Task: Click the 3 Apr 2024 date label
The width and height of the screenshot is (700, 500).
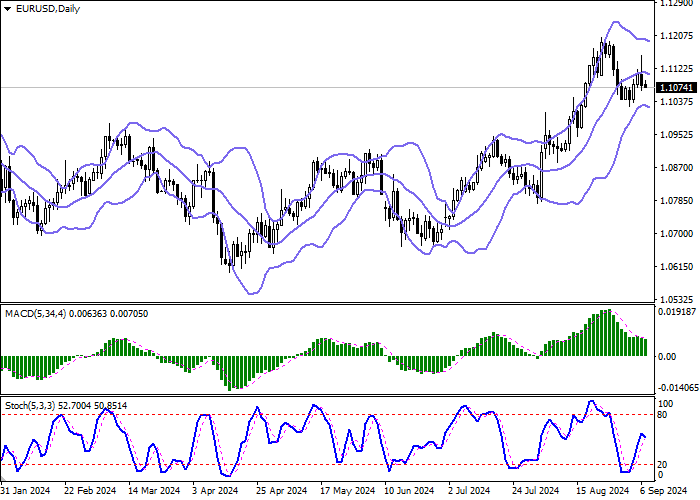Action: coord(216,491)
